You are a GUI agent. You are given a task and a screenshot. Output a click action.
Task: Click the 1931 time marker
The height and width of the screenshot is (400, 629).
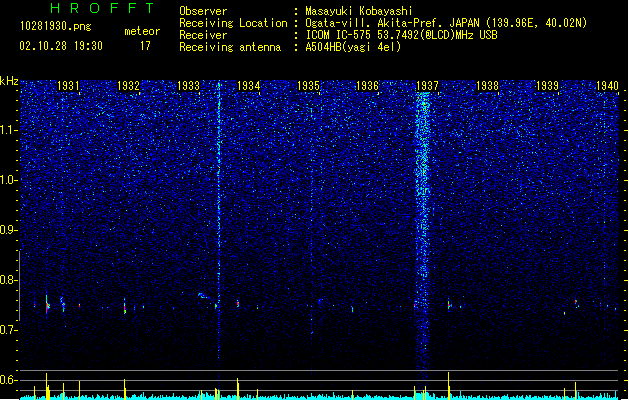pos(68,86)
